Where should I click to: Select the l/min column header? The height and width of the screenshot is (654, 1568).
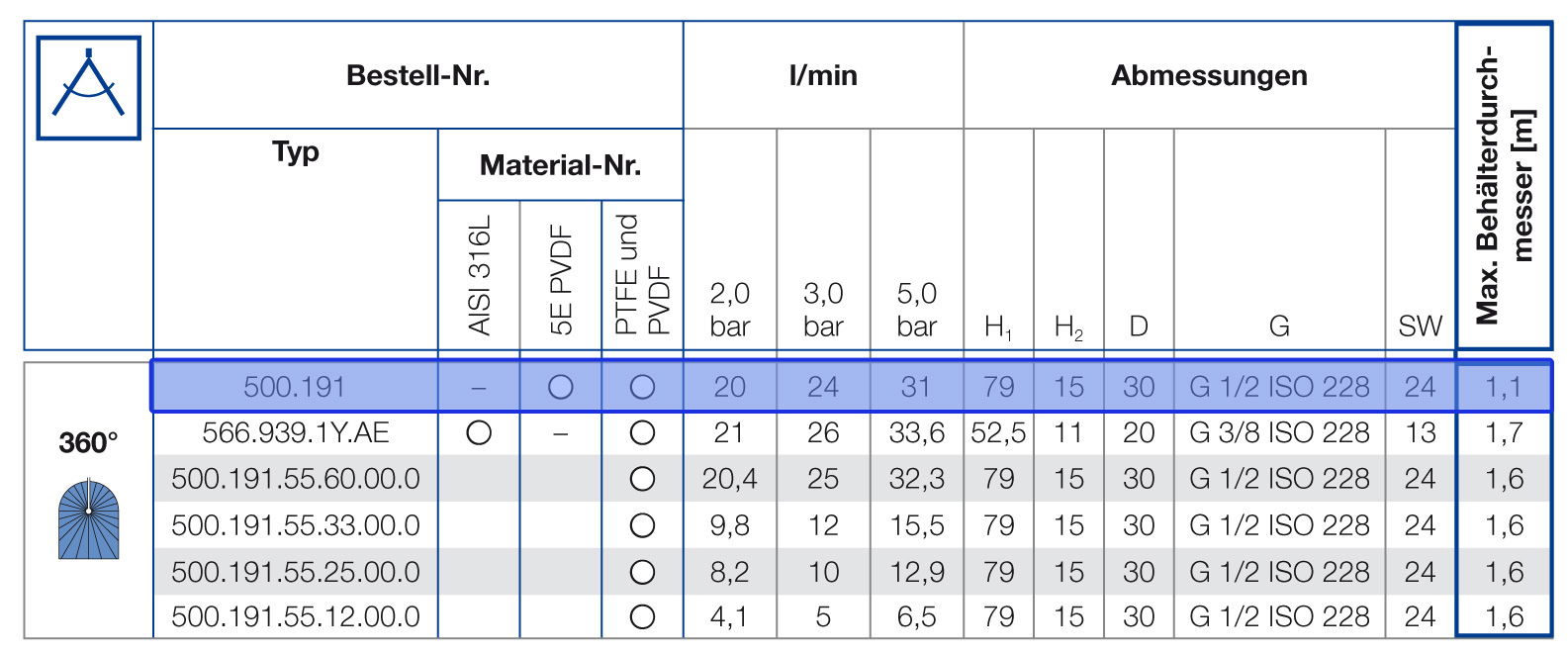tap(823, 75)
